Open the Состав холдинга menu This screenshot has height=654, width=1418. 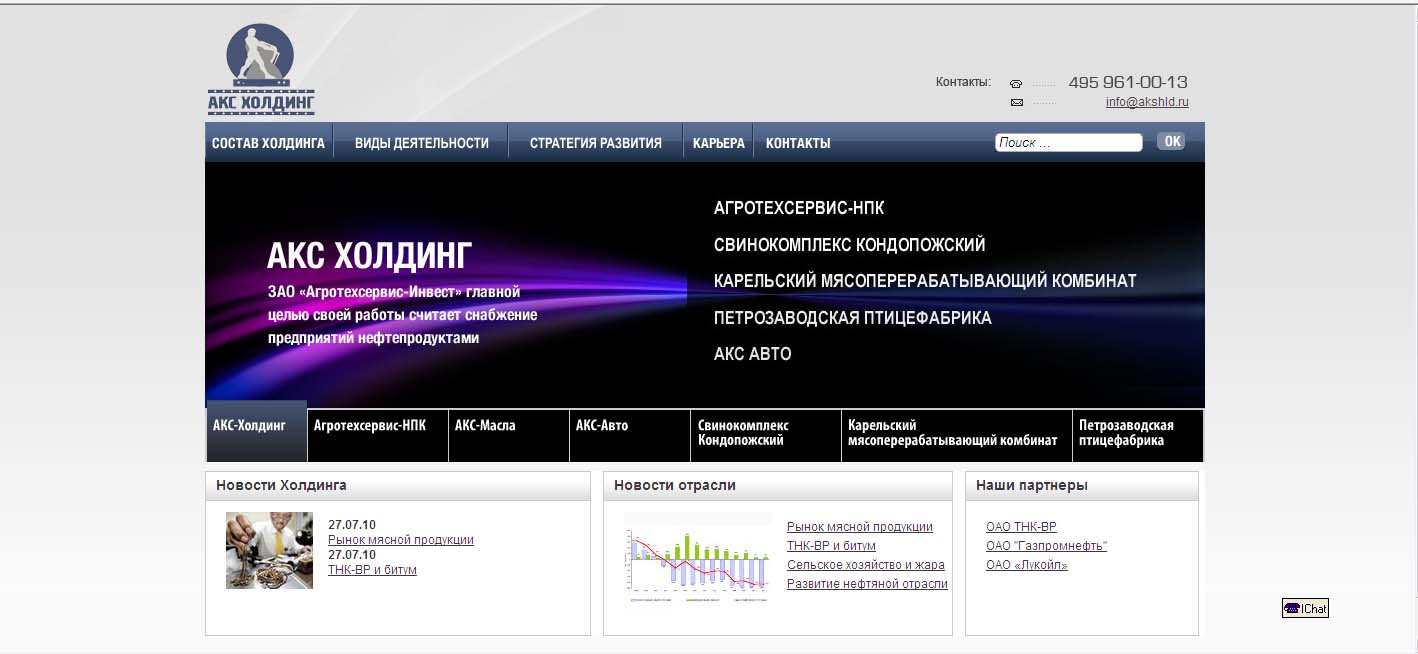click(x=268, y=143)
